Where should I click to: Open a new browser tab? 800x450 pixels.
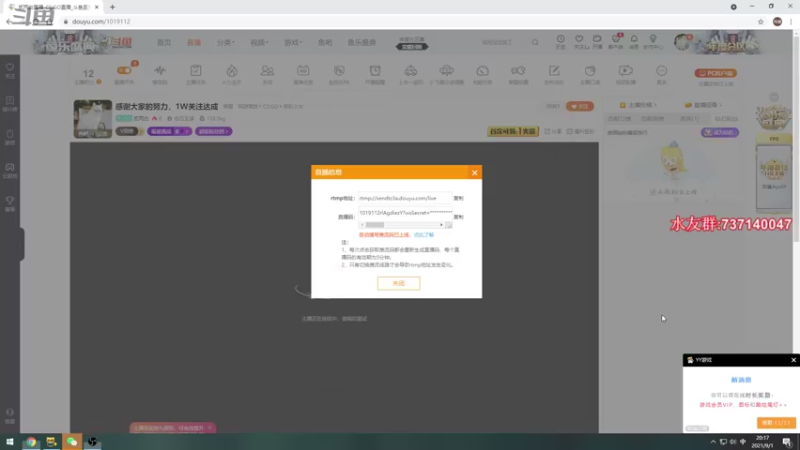[112, 7]
